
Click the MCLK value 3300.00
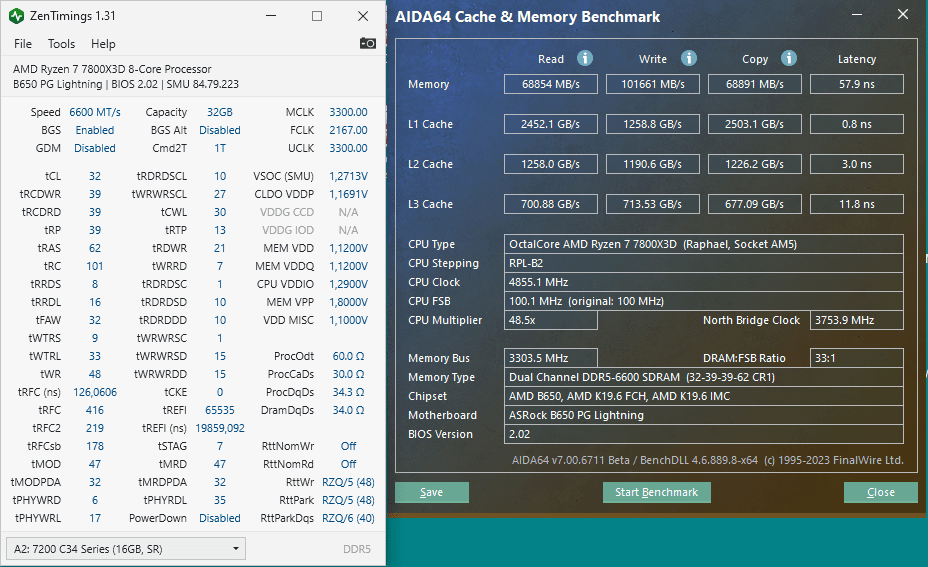(348, 112)
